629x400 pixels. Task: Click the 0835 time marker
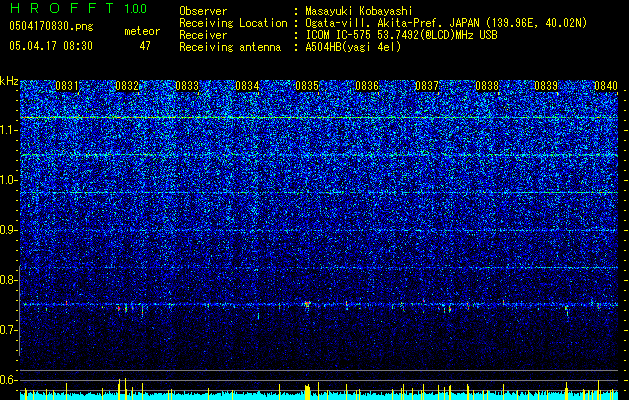[x=307, y=86]
